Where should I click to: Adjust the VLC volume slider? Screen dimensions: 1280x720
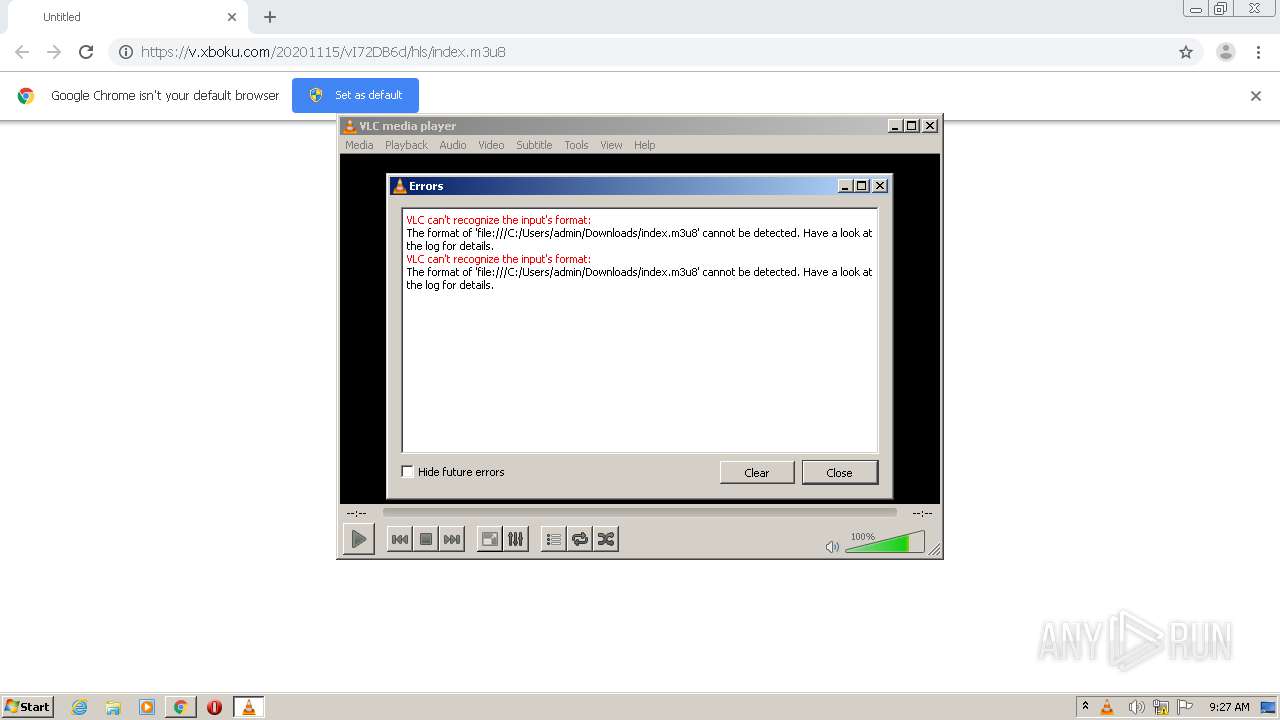(x=885, y=543)
